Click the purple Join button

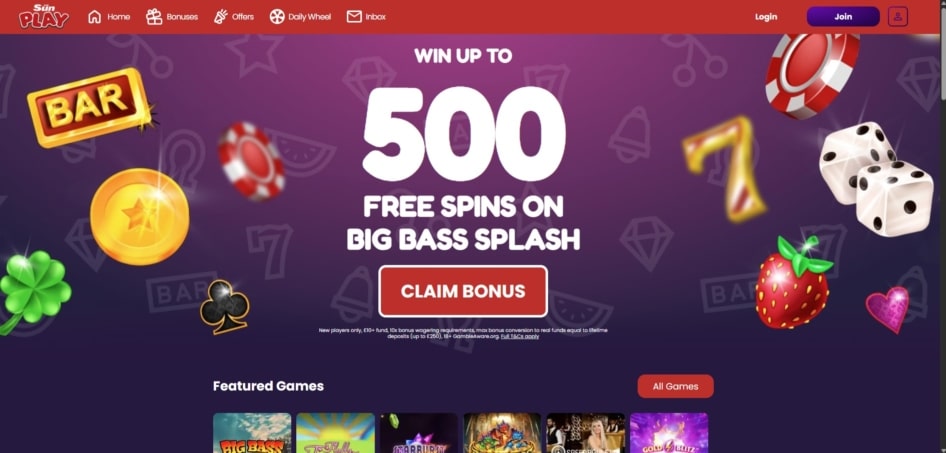coord(843,16)
